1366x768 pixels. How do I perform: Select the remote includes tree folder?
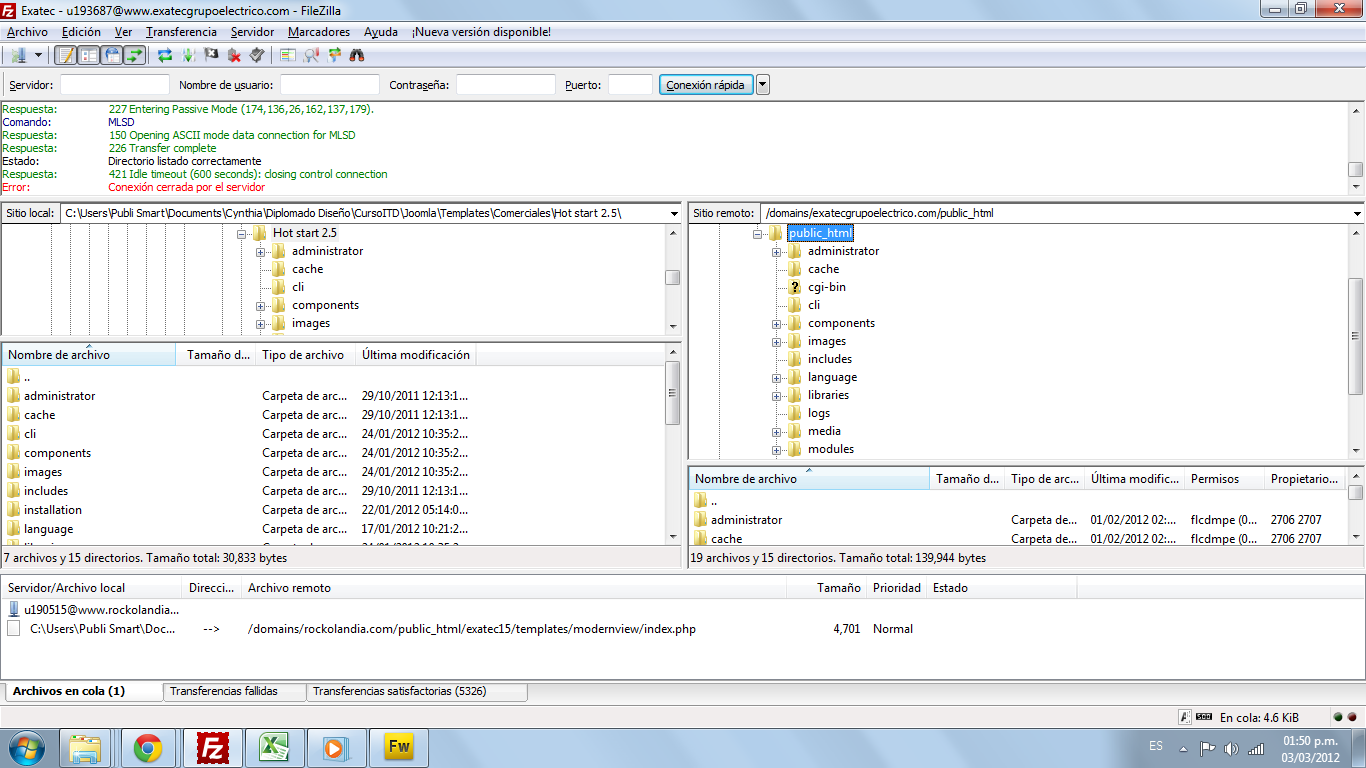(x=830, y=359)
